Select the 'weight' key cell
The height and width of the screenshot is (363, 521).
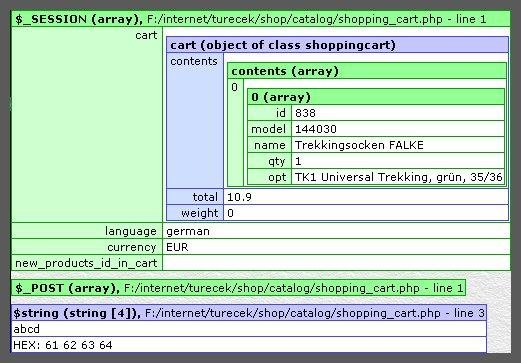pos(195,213)
